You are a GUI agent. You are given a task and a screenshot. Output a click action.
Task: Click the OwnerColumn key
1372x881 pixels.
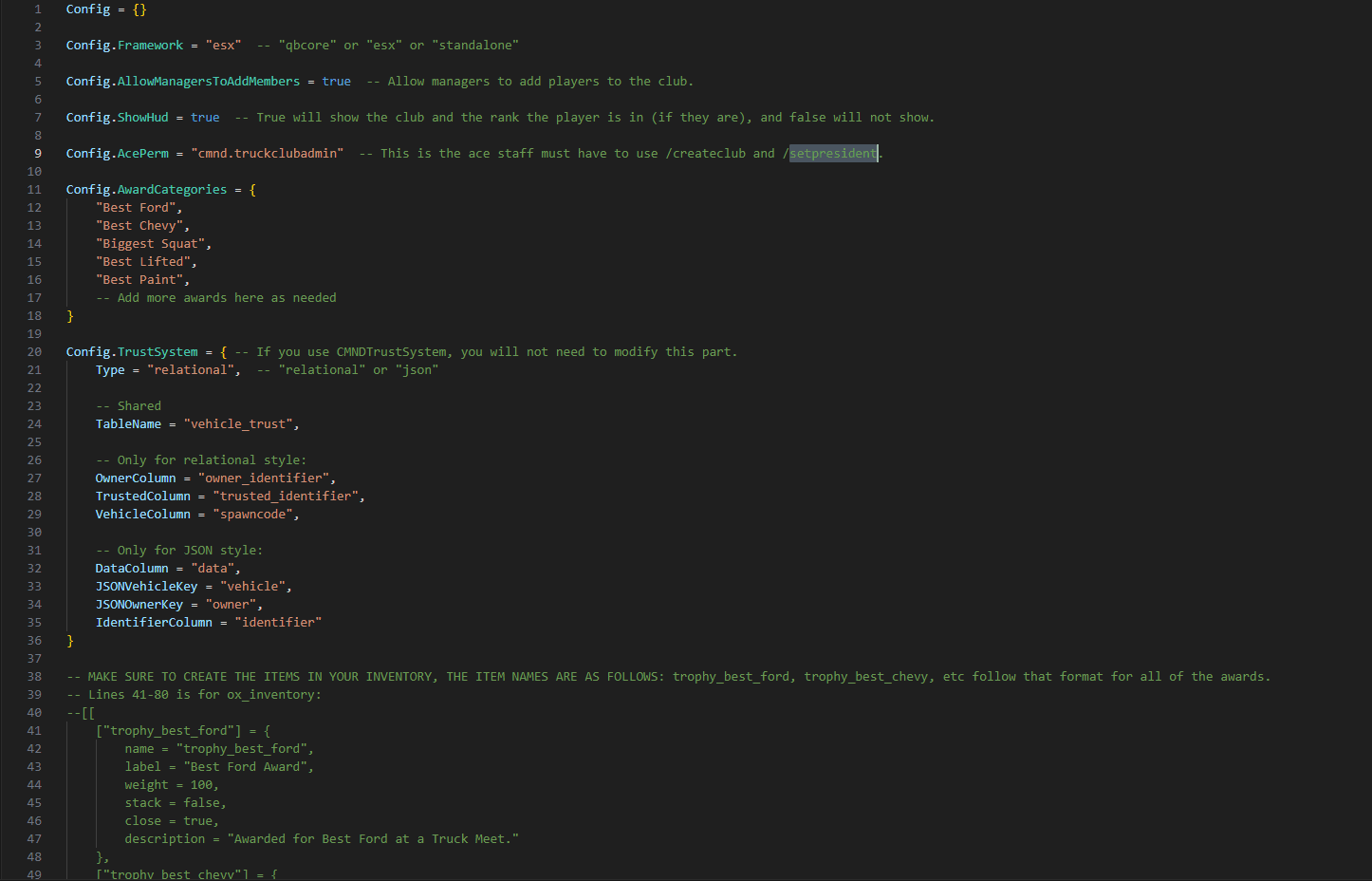click(x=136, y=478)
